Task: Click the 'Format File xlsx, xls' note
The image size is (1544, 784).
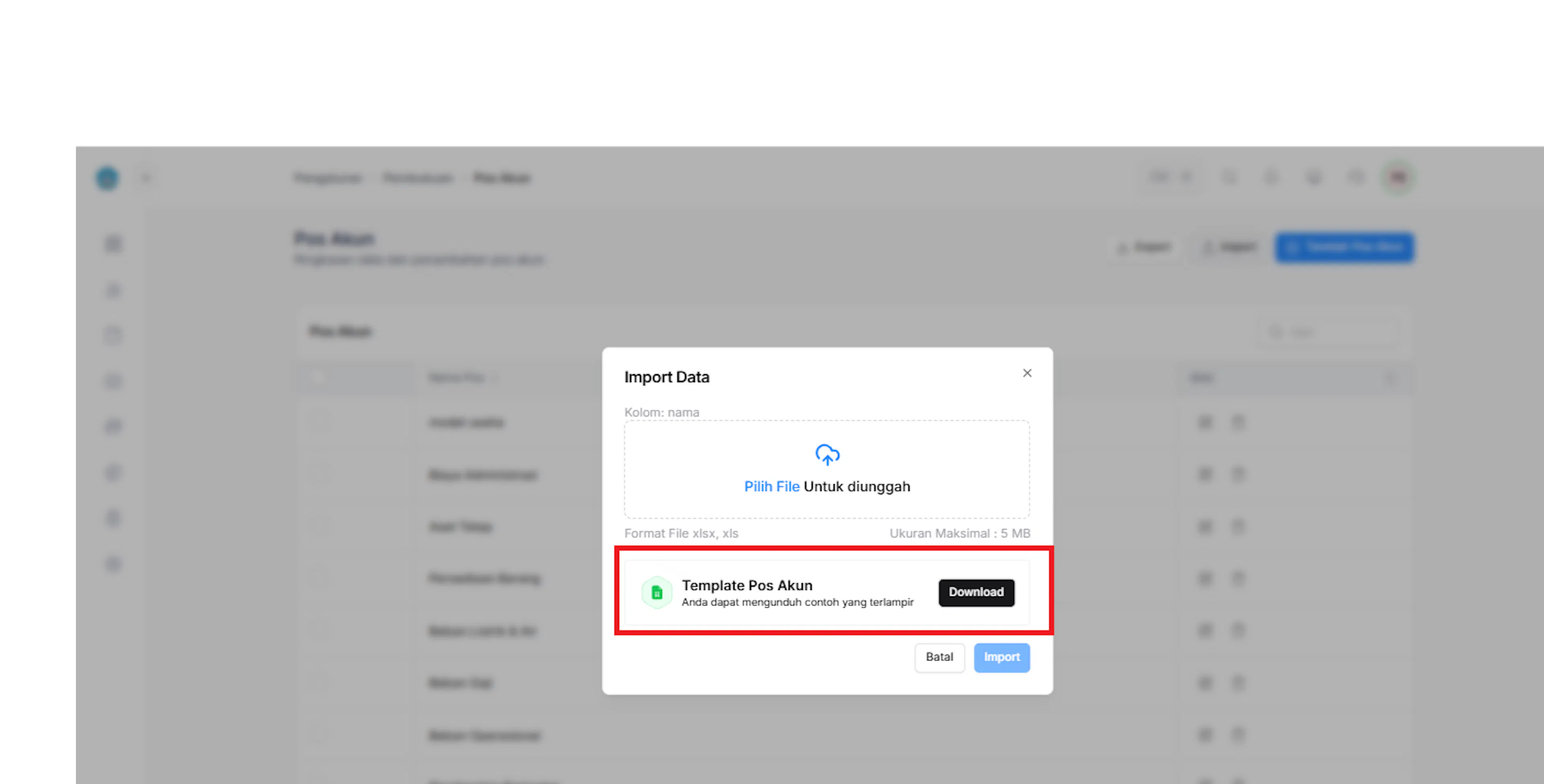Action: tap(681, 533)
